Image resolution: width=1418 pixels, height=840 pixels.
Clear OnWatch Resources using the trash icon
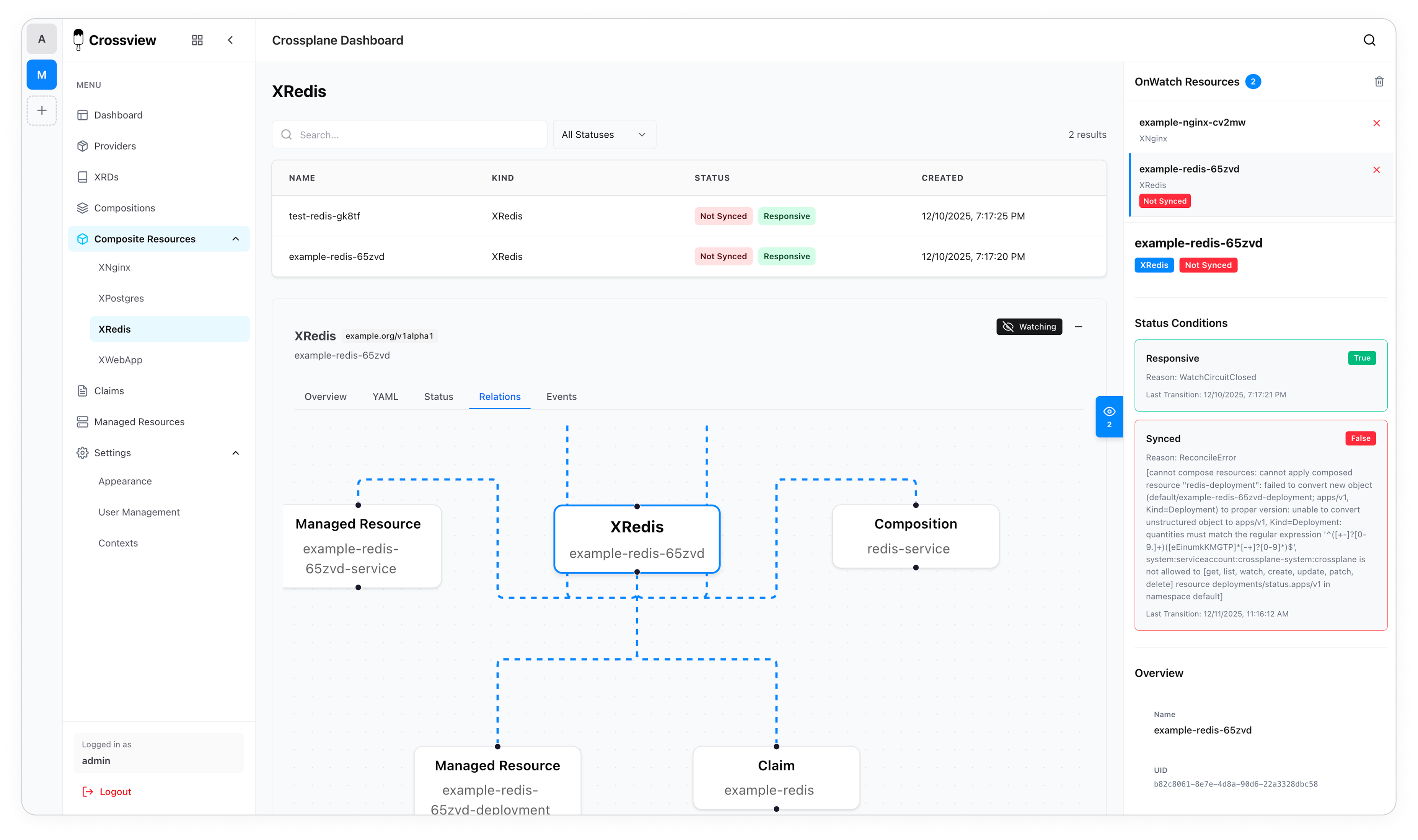tap(1379, 81)
